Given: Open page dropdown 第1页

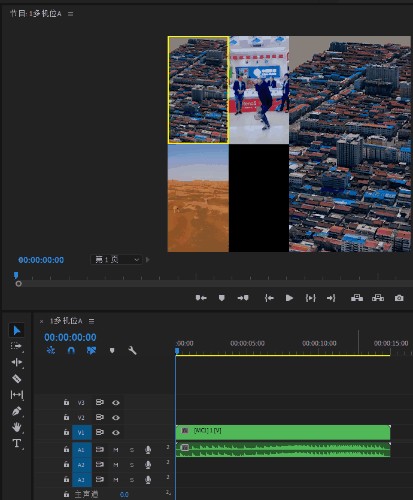Looking at the screenshot, I should [116, 259].
